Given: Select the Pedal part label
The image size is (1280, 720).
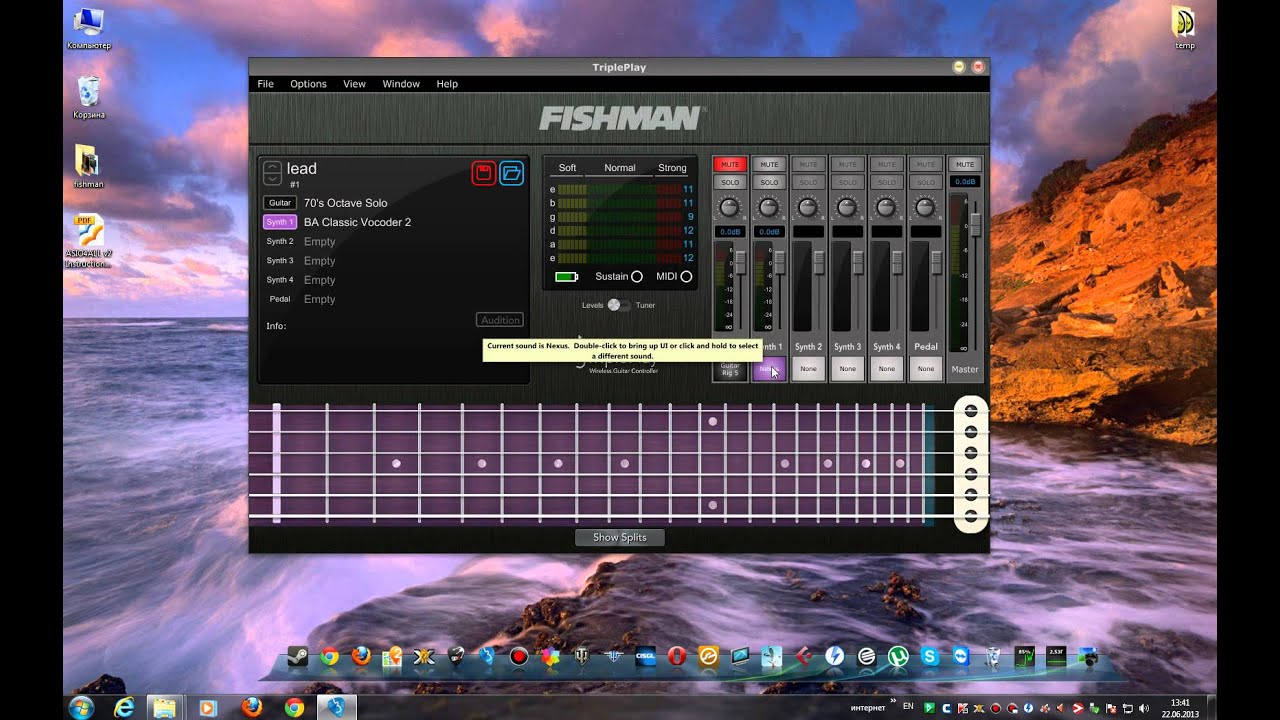Looking at the screenshot, I should (280, 299).
